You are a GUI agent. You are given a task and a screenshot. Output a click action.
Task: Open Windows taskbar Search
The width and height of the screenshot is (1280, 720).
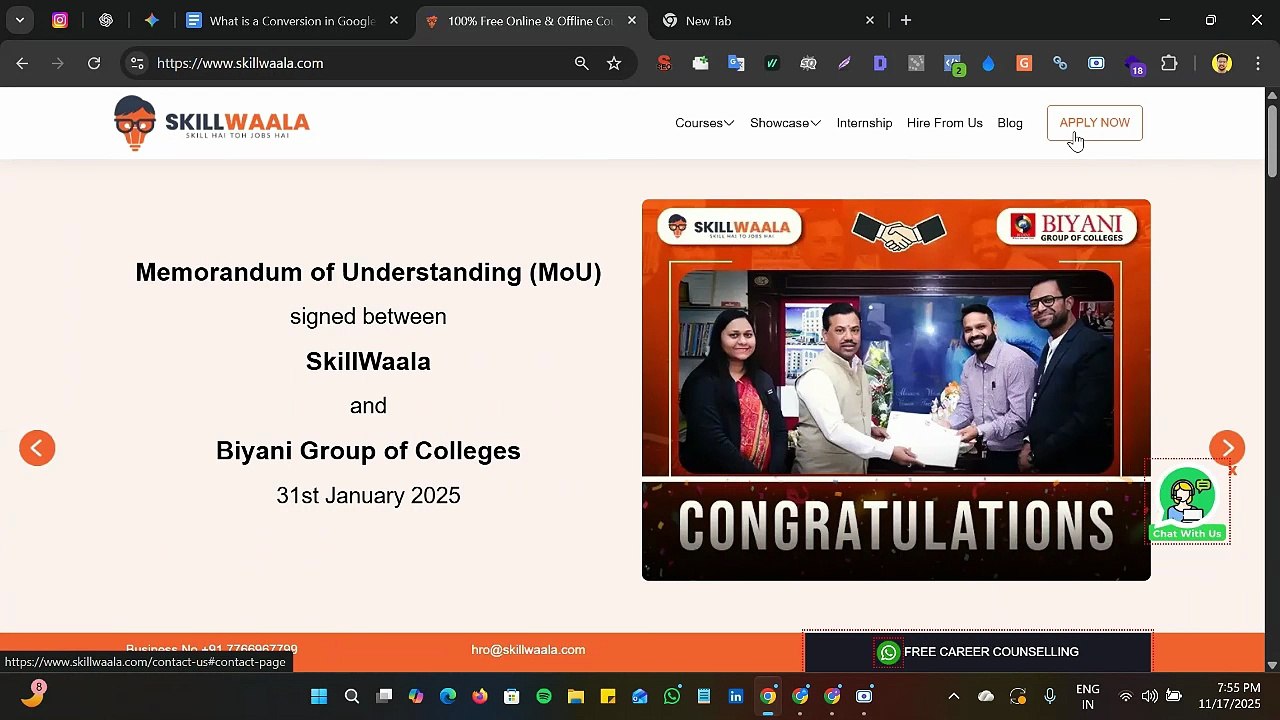click(x=352, y=696)
